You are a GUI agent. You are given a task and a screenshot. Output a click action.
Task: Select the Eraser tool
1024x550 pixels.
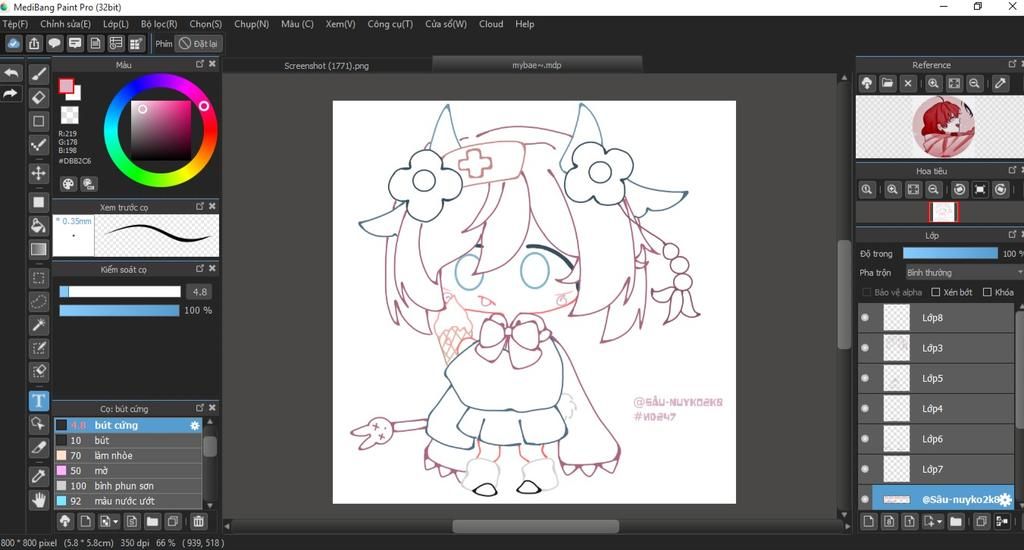pyautogui.click(x=39, y=97)
